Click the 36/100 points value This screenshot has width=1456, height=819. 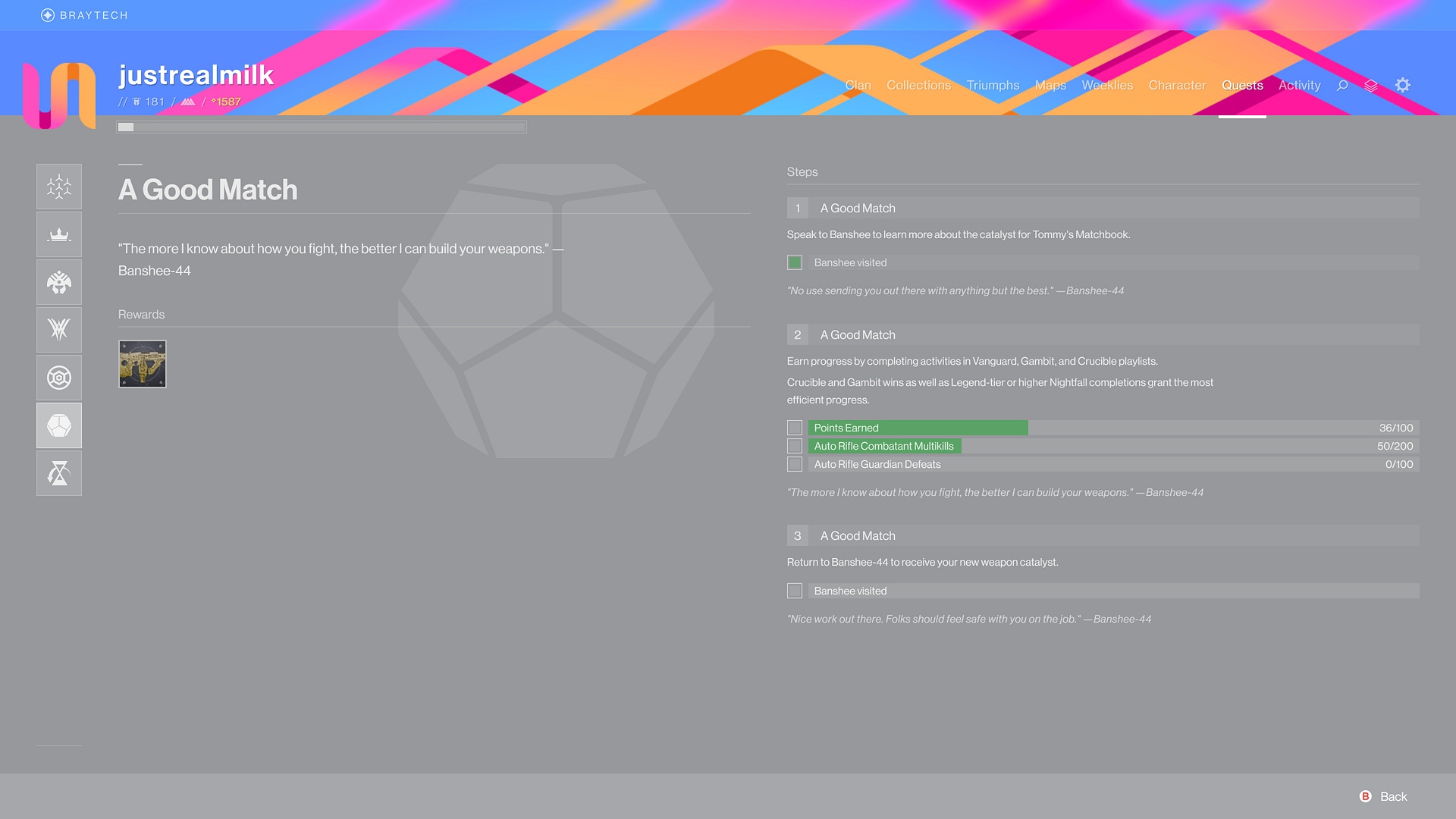[1396, 428]
